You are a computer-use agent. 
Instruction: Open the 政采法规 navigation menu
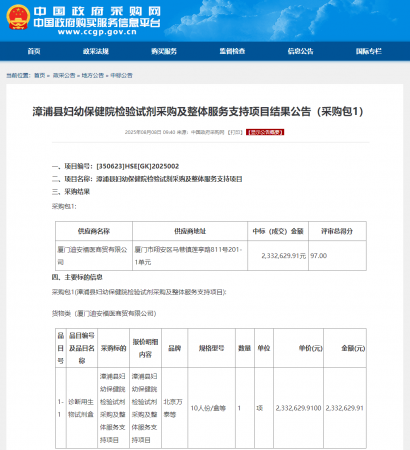(96, 51)
